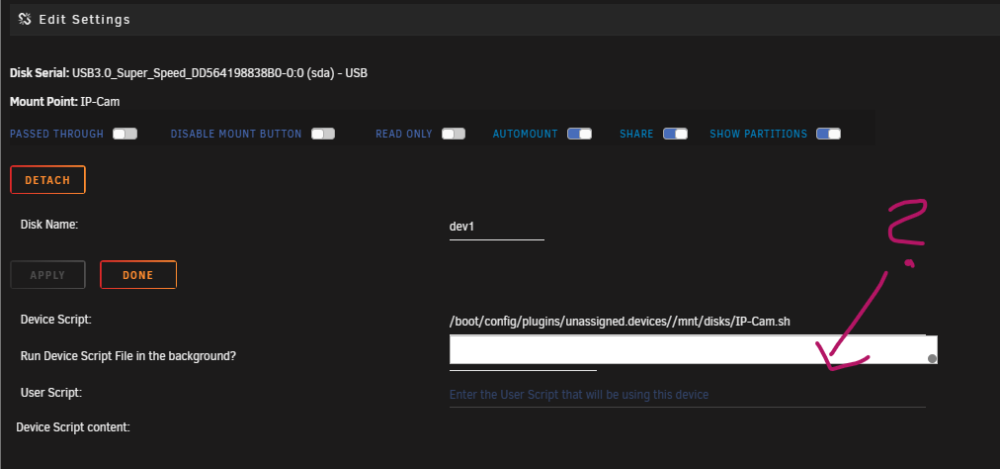Viewport: 1000px width, 469px height.
Task: Click the Done button
Action: (138, 275)
